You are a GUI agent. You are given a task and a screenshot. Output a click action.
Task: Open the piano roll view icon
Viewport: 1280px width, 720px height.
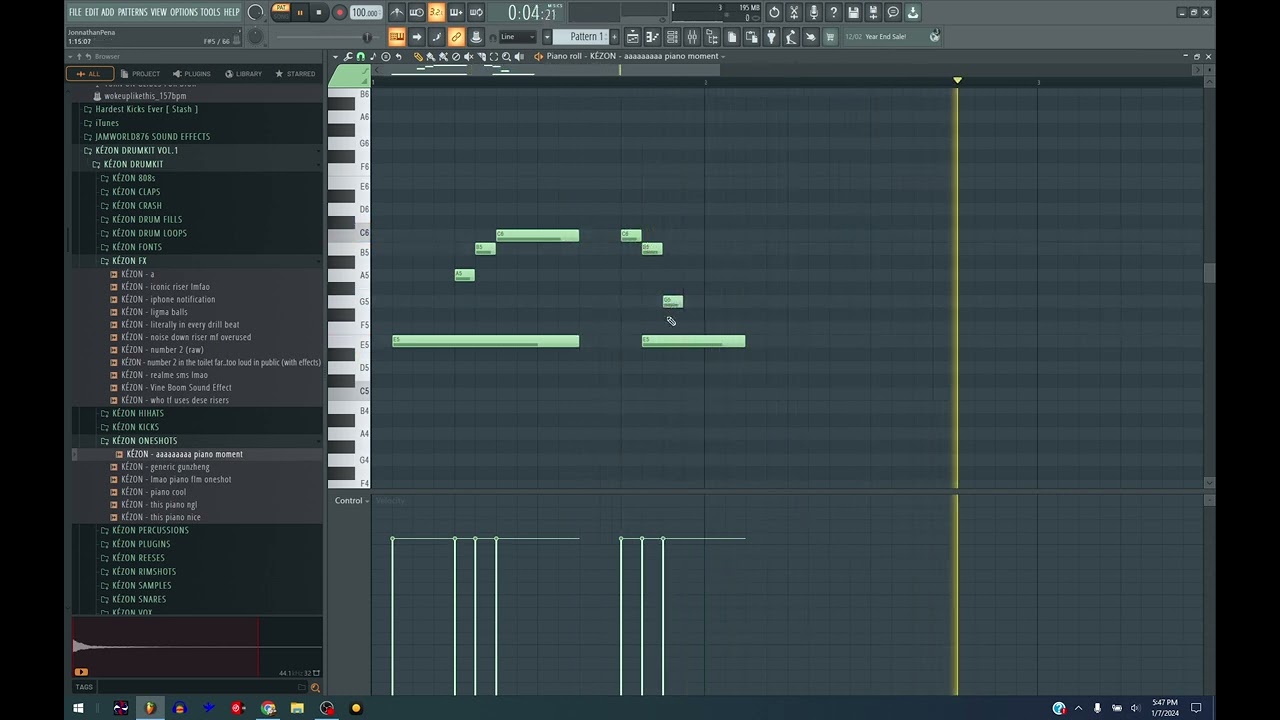click(x=652, y=36)
